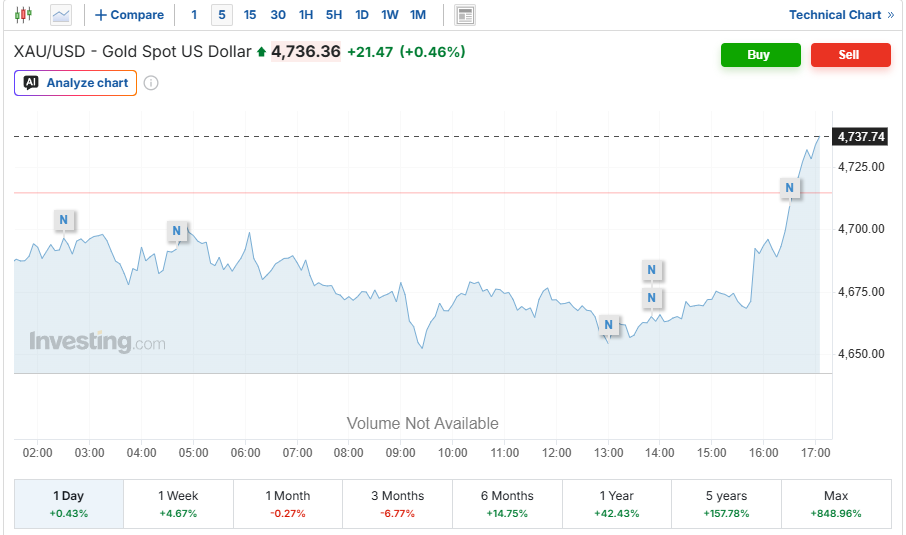Select the 5 years range tab

click(x=726, y=504)
